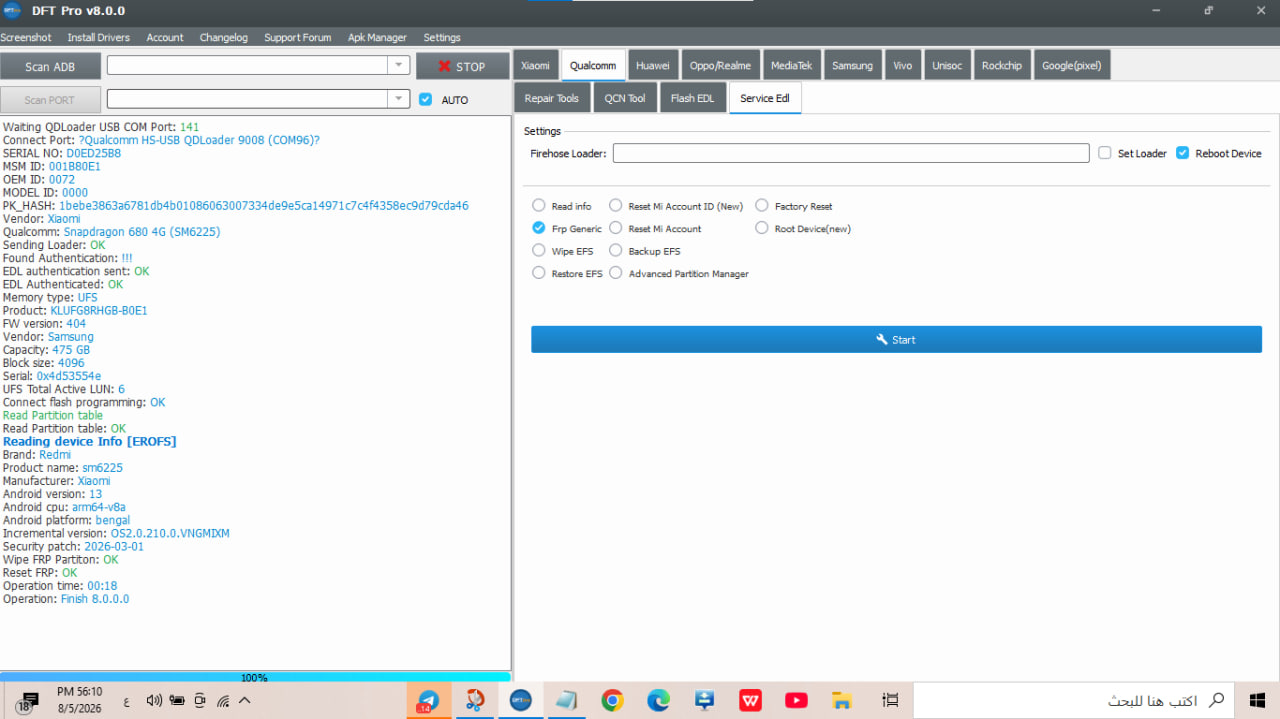Open WPS Office from the taskbar

click(750, 701)
